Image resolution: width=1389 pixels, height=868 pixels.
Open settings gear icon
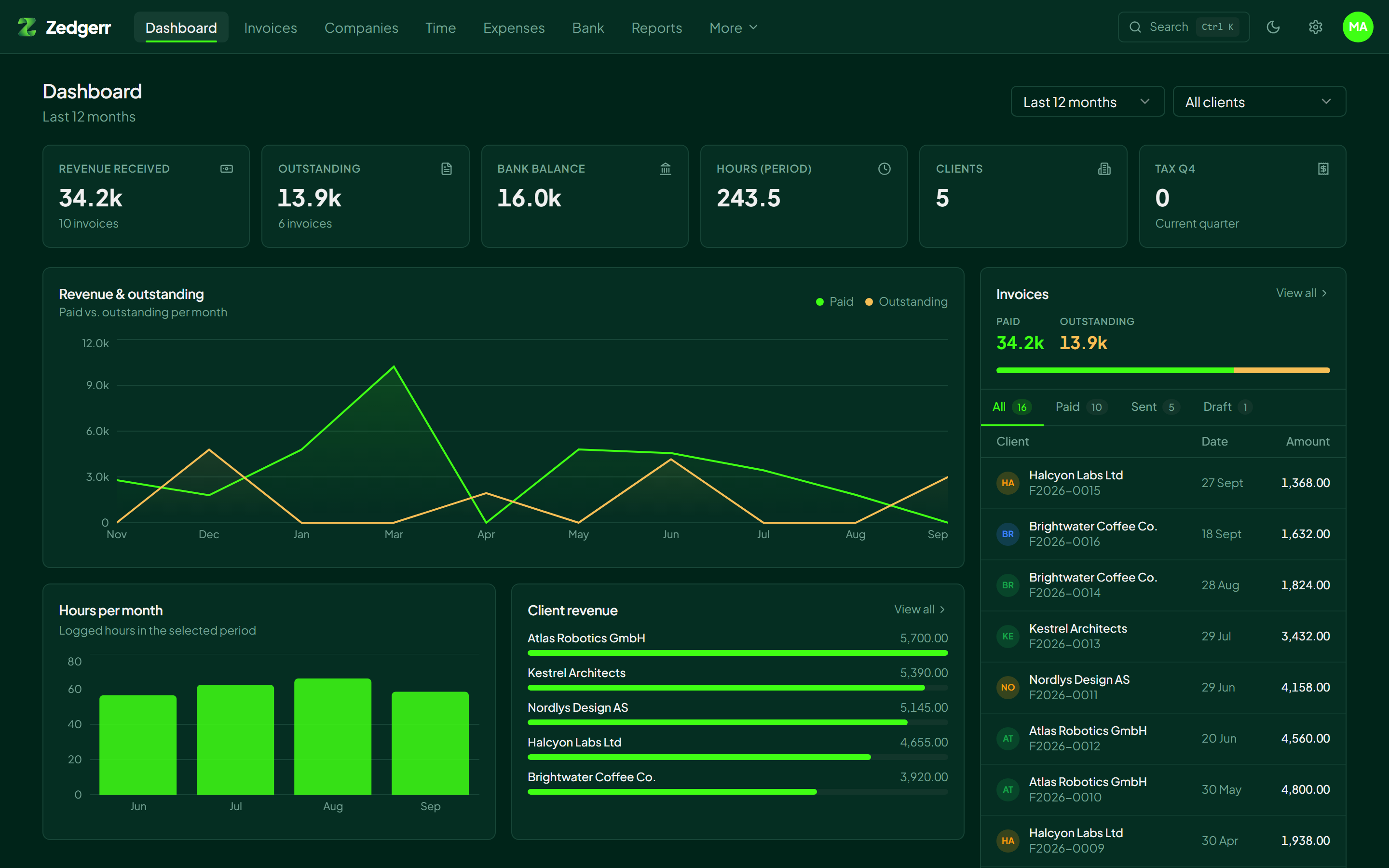pyautogui.click(x=1316, y=27)
